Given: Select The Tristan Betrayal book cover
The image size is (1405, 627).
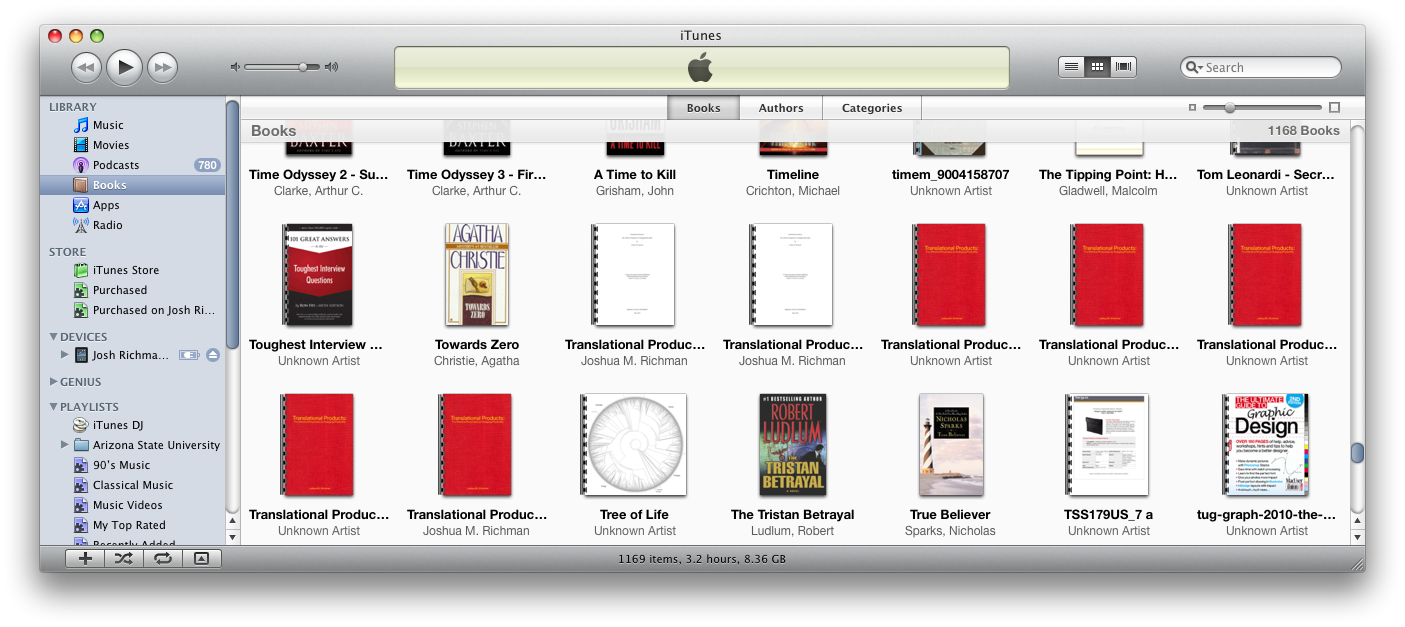Looking at the screenshot, I should (793, 445).
